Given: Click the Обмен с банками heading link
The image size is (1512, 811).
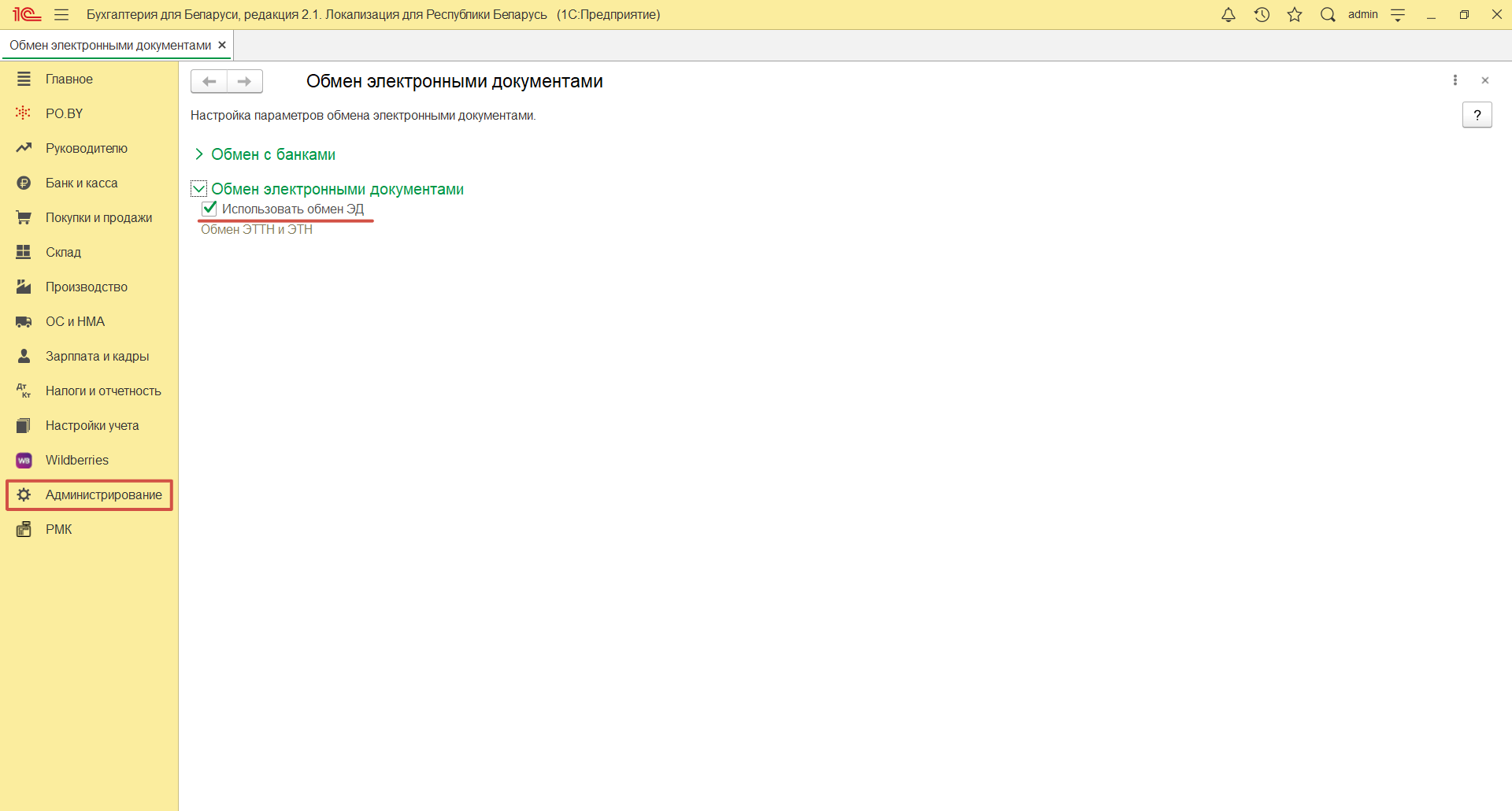Looking at the screenshot, I should [273, 154].
